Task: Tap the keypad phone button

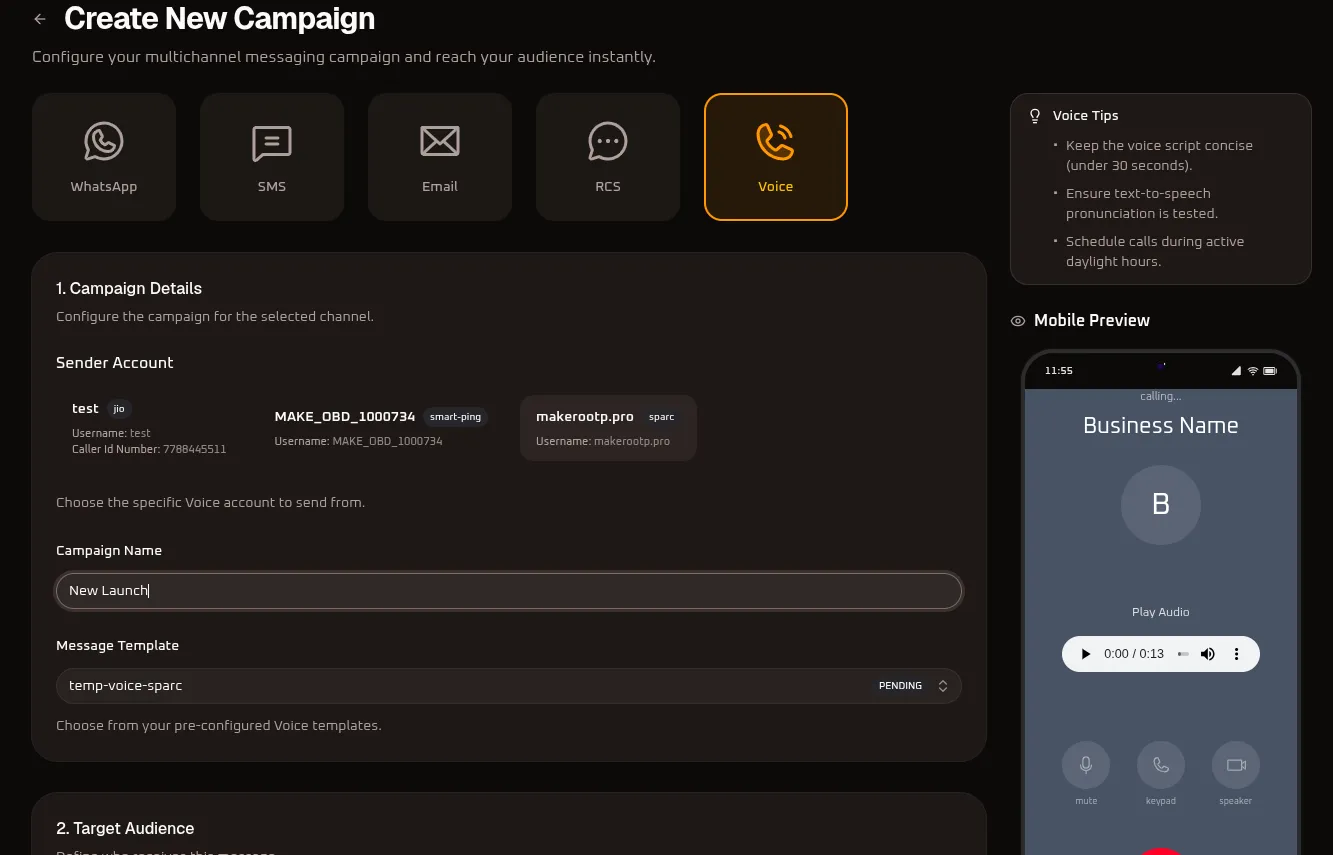Action: (1161, 765)
